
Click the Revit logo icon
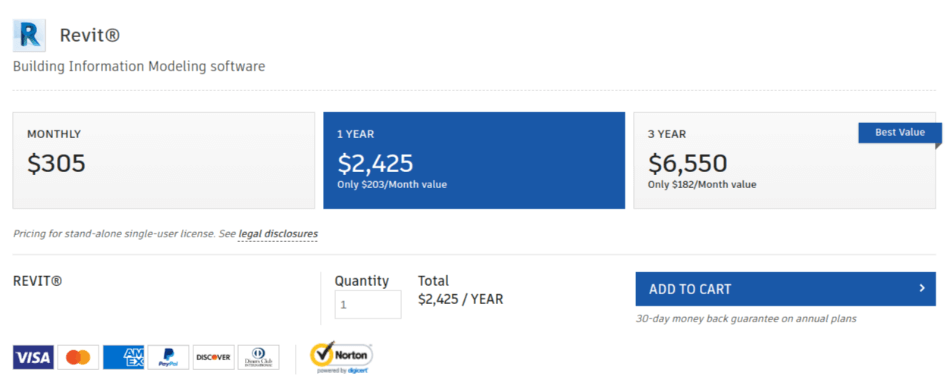[x=29, y=35]
